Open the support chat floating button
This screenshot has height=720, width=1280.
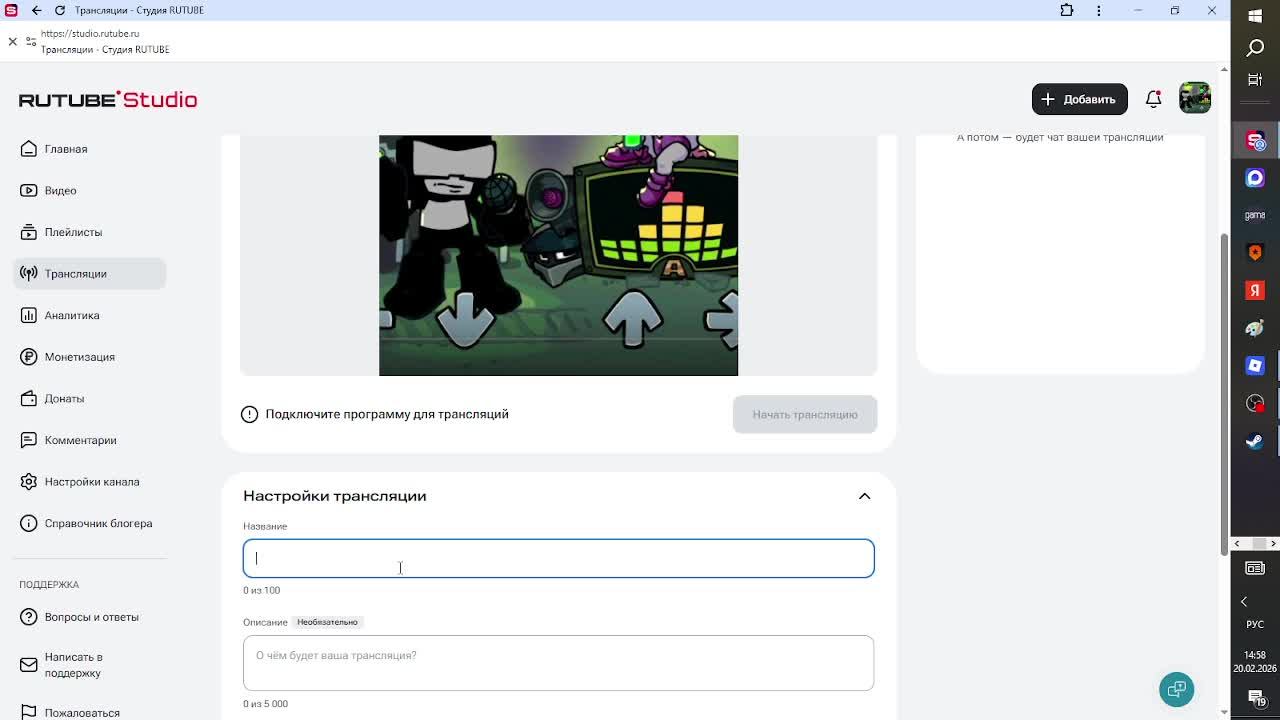coord(1177,689)
